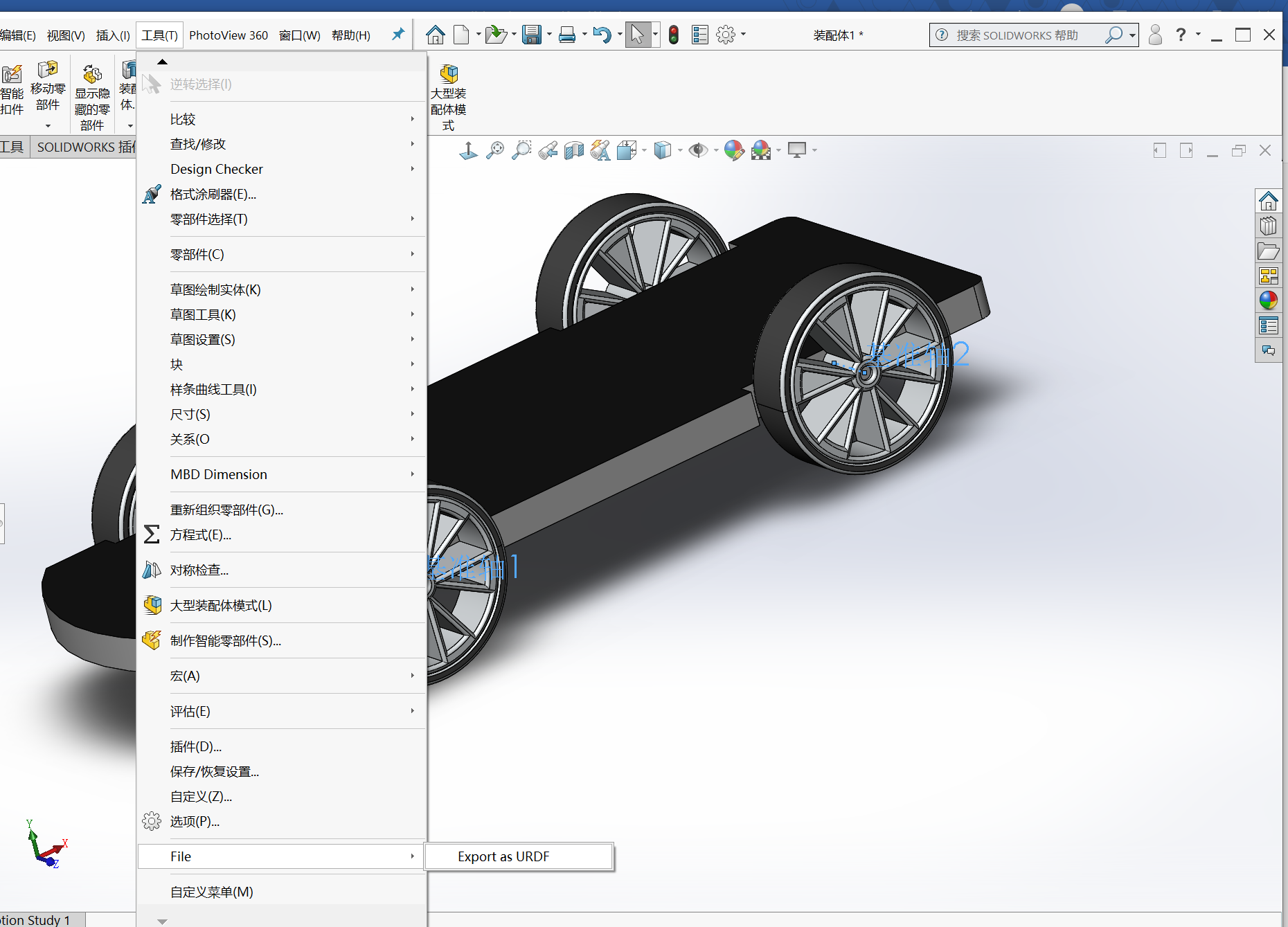Click menu scroll-down arrow at bottom
Image resolution: width=1288 pixels, height=927 pixels.
[162, 921]
